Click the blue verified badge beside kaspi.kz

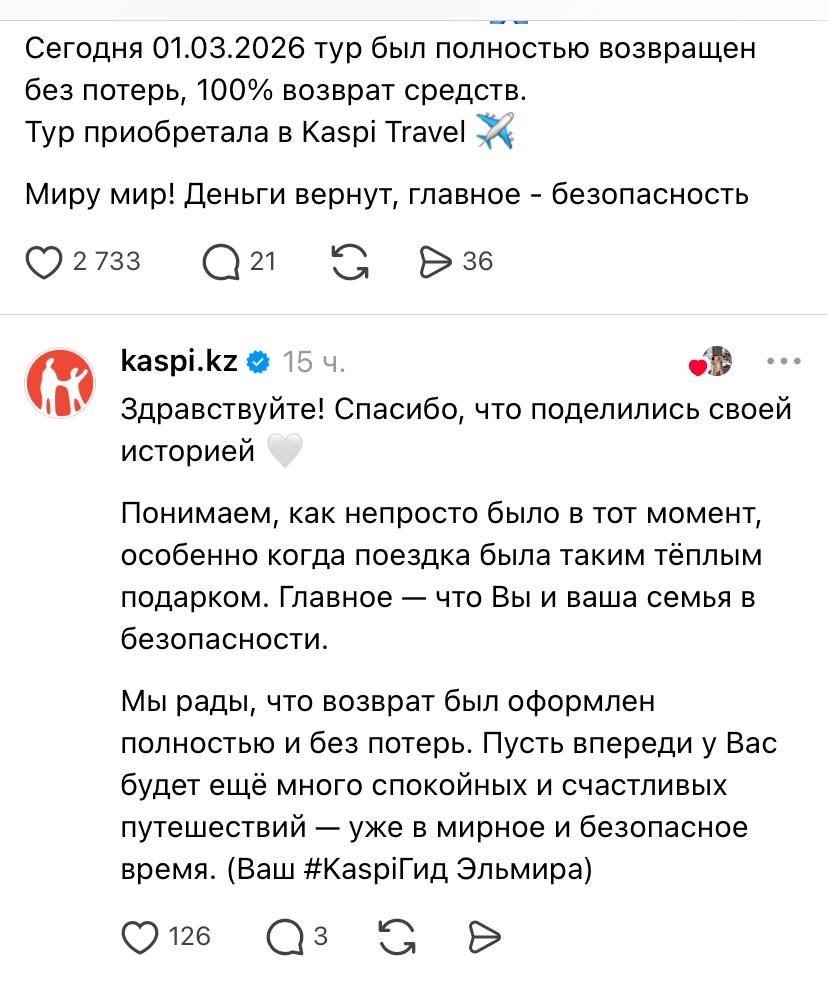click(x=258, y=362)
